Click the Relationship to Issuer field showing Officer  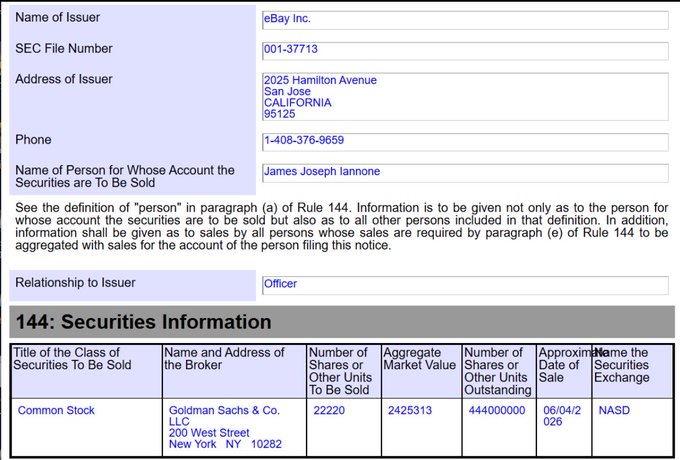[x=465, y=285]
